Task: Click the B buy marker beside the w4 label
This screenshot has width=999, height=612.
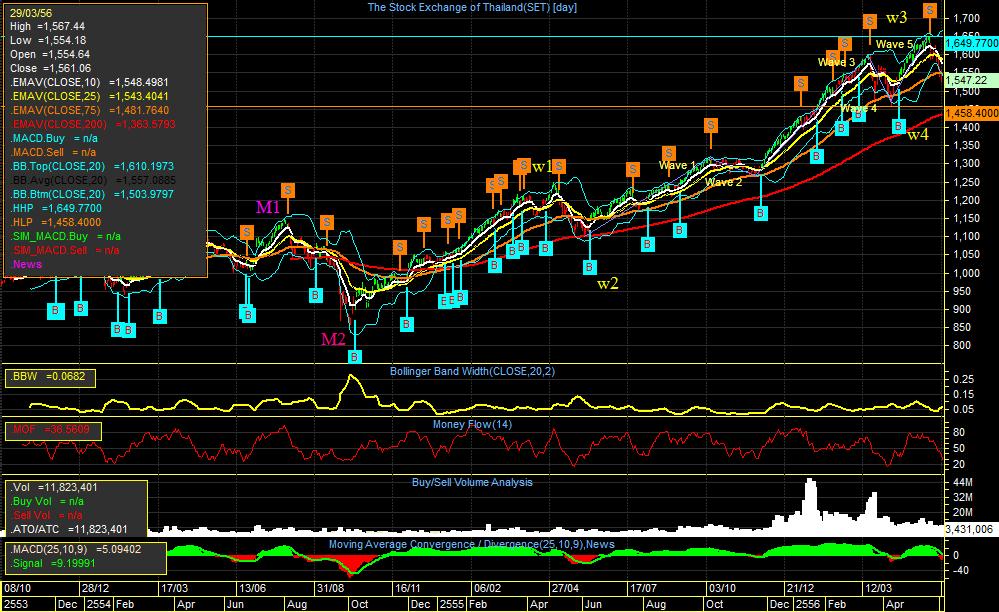Action: [898, 126]
